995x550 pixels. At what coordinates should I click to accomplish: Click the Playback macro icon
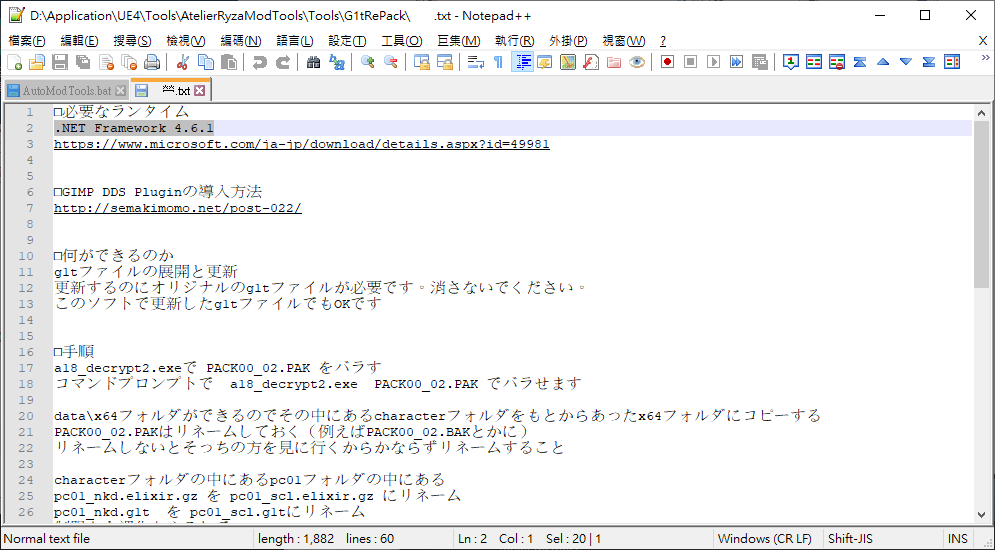(x=713, y=62)
